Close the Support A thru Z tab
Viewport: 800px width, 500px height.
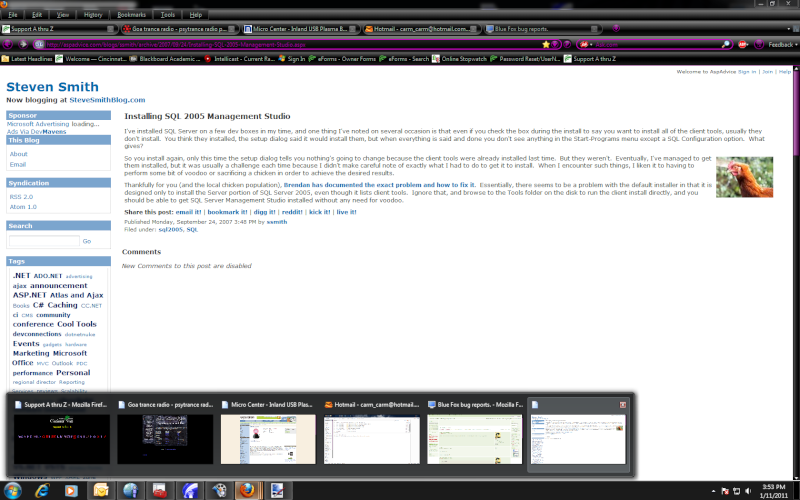point(110,29)
